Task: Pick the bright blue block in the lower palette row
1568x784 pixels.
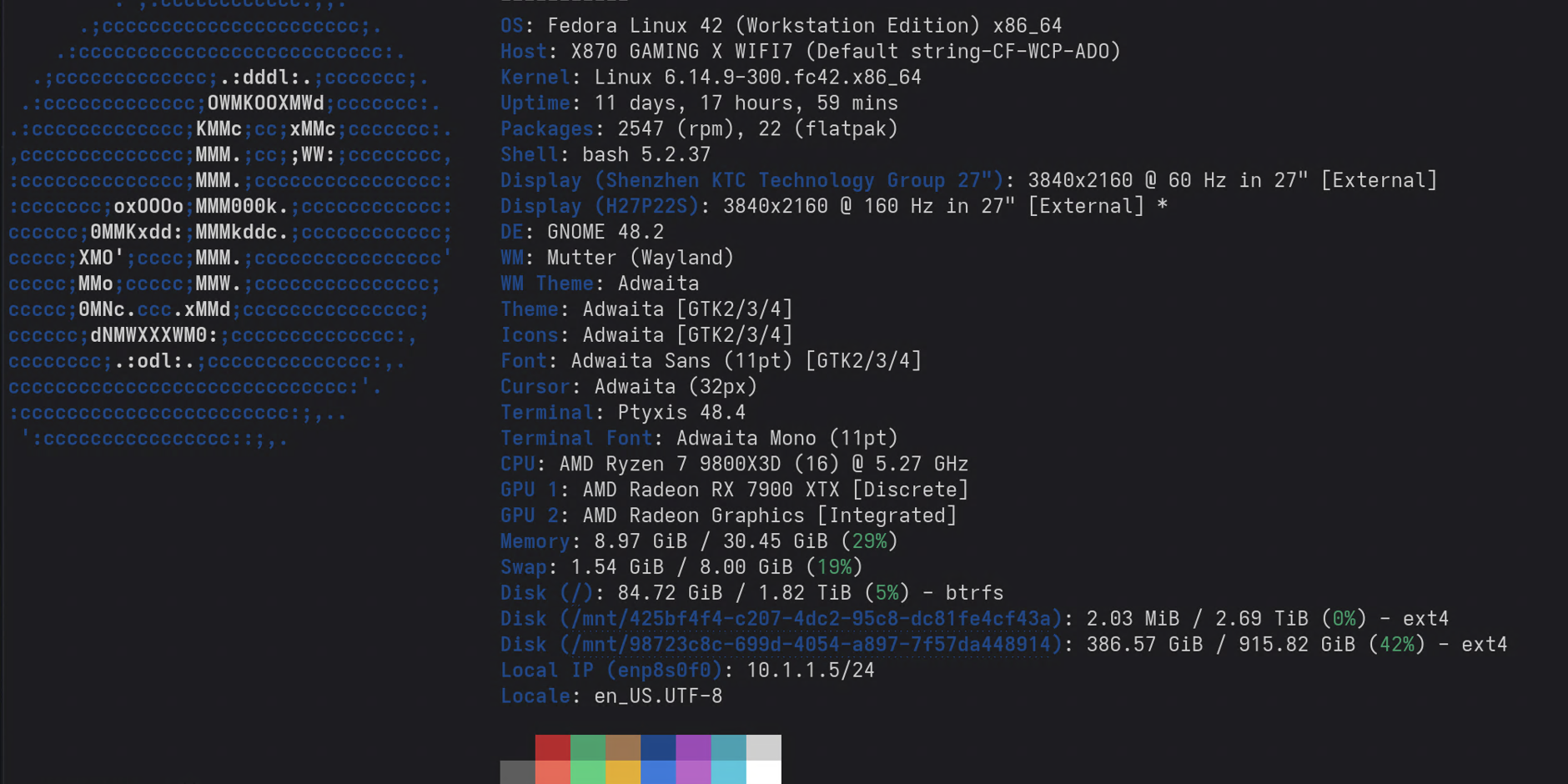Action: pyautogui.click(x=658, y=772)
